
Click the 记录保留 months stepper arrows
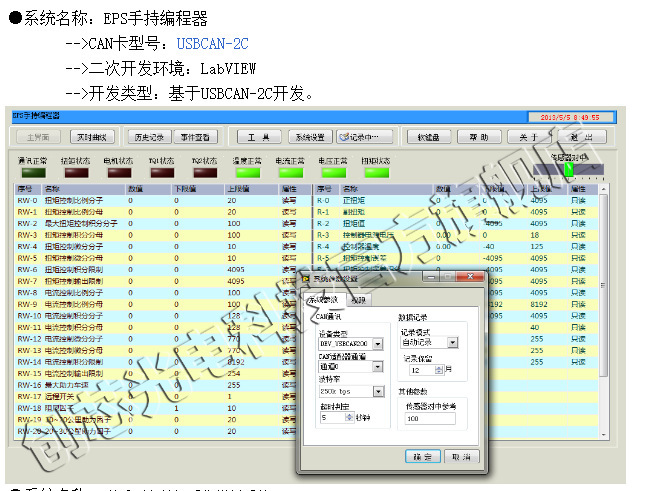(439, 370)
